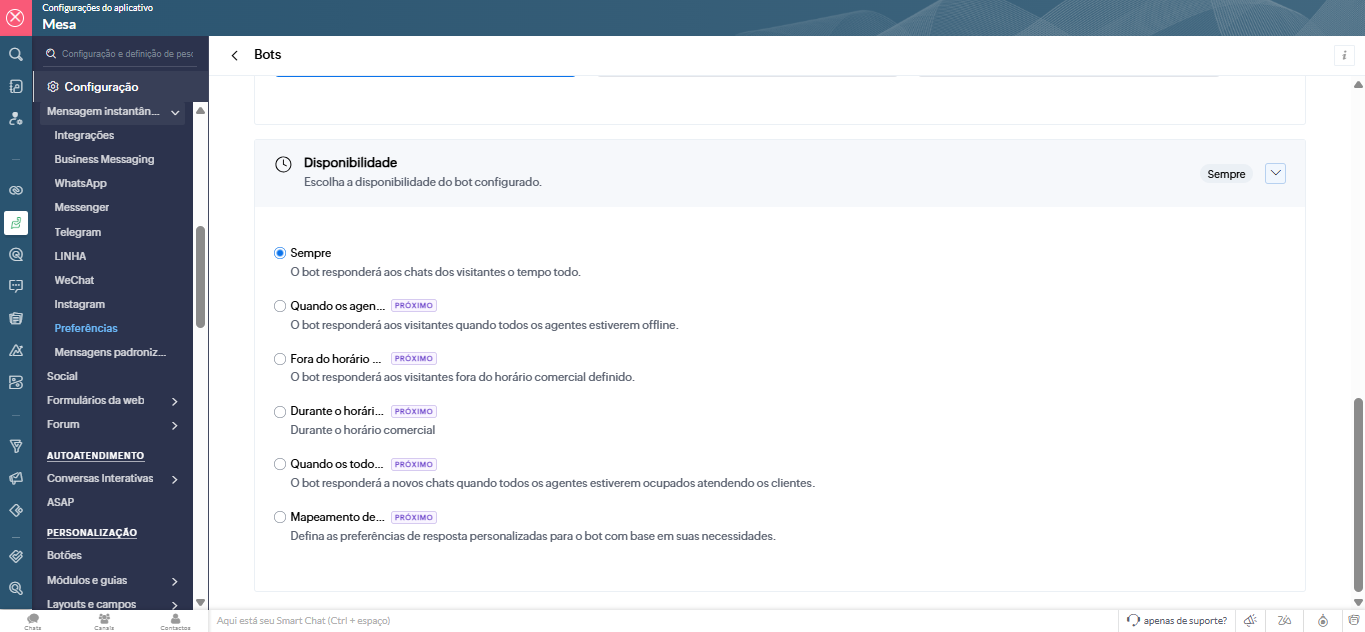Open WhatsApp in the sidebar
This screenshot has height=632, width=1365.
click(80, 183)
